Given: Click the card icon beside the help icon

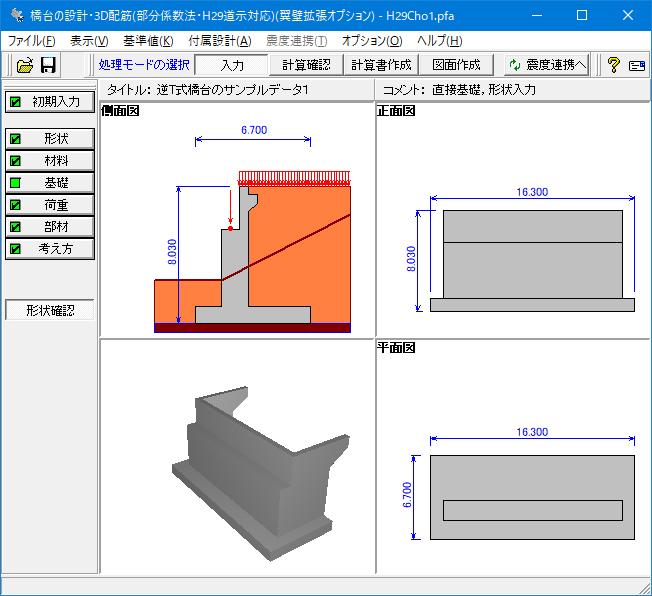Looking at the screenshot, I should [637, 66].
